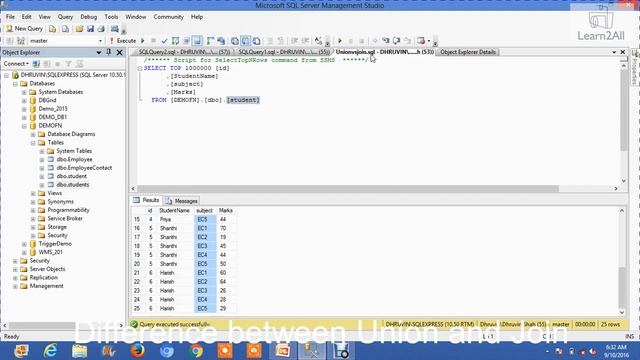Open the Activity Monitor toolbar icon
640x360 pixels.
tap(115, 29)
